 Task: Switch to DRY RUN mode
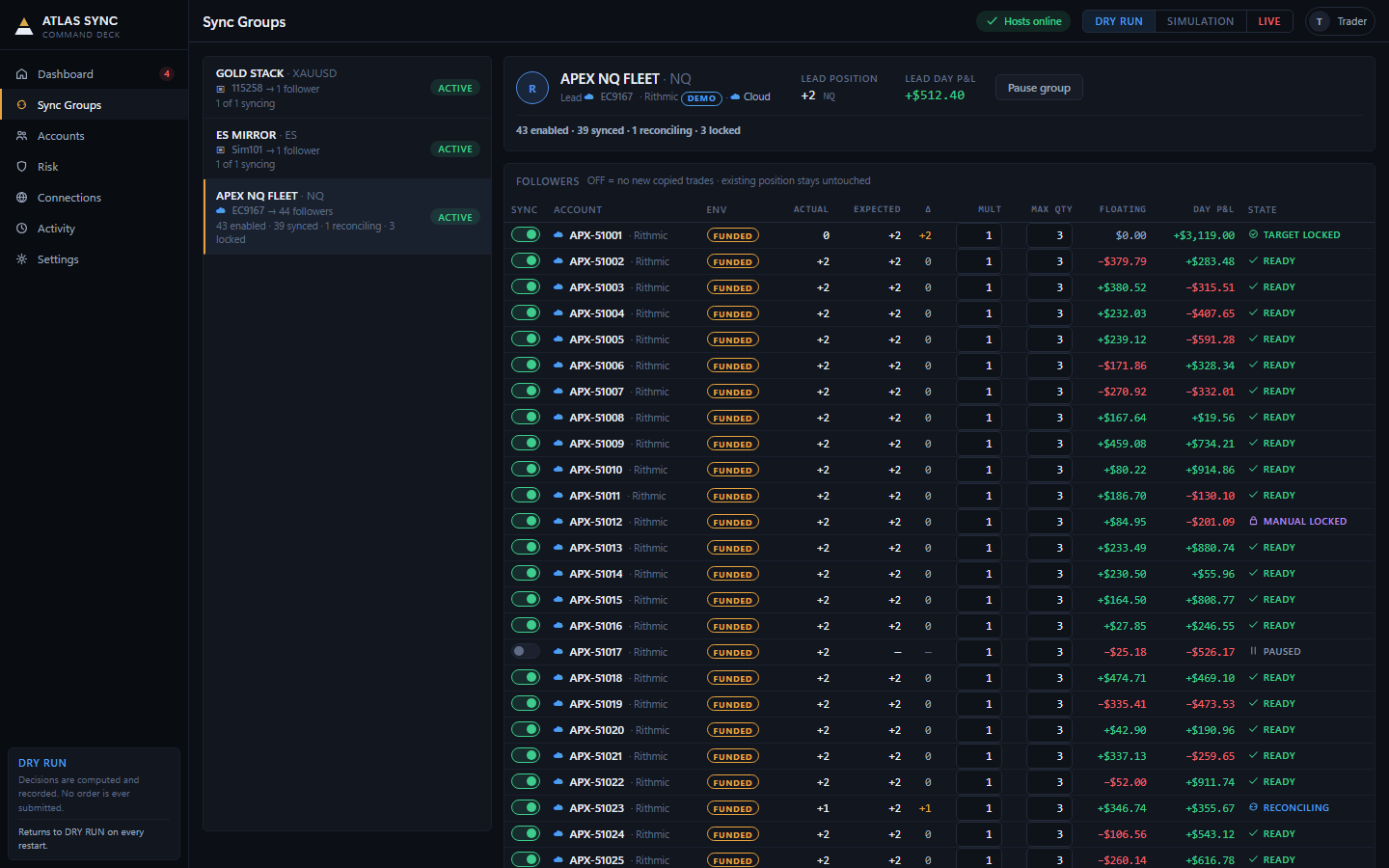1119,21
